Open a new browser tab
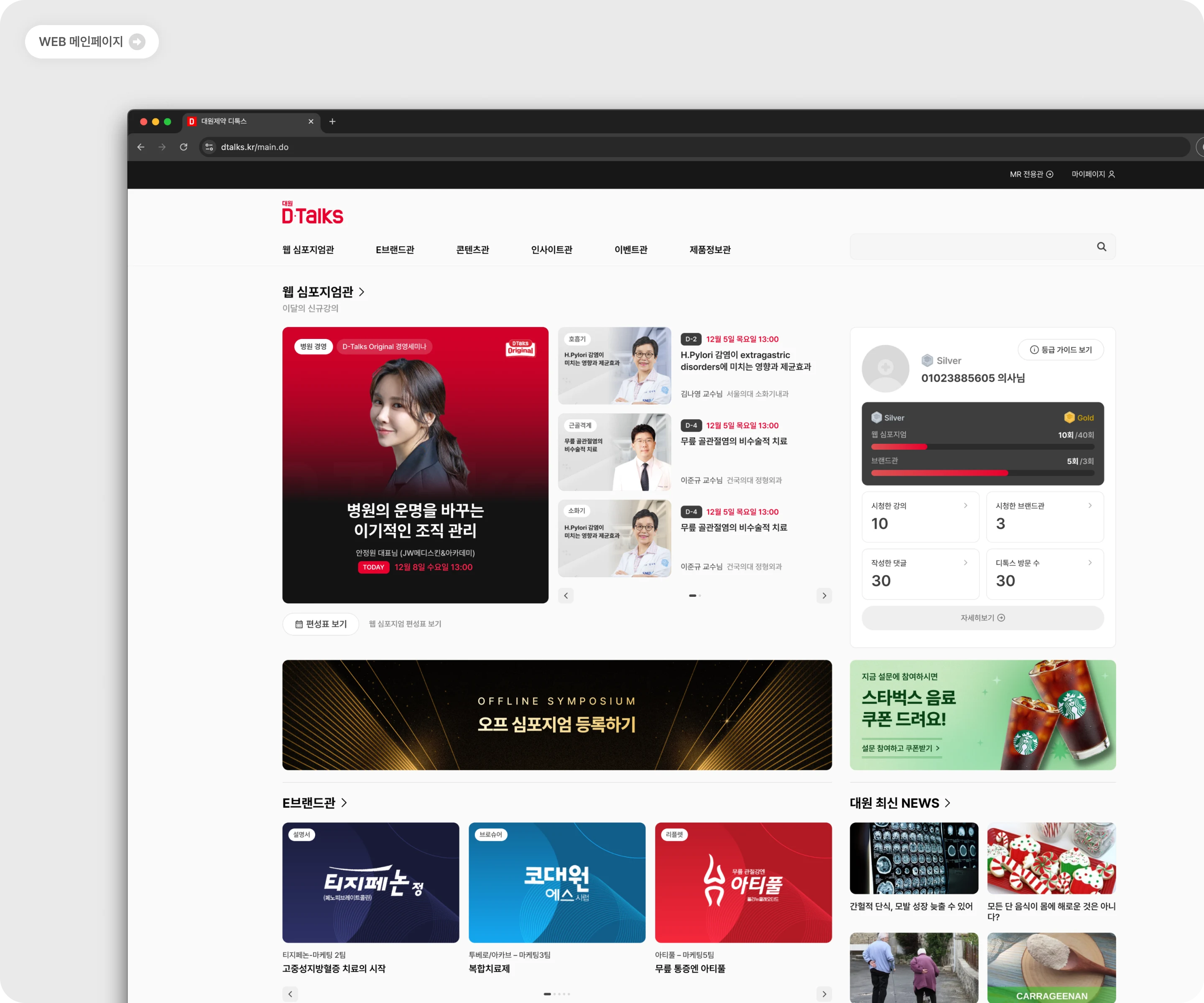 coord(332,122)
